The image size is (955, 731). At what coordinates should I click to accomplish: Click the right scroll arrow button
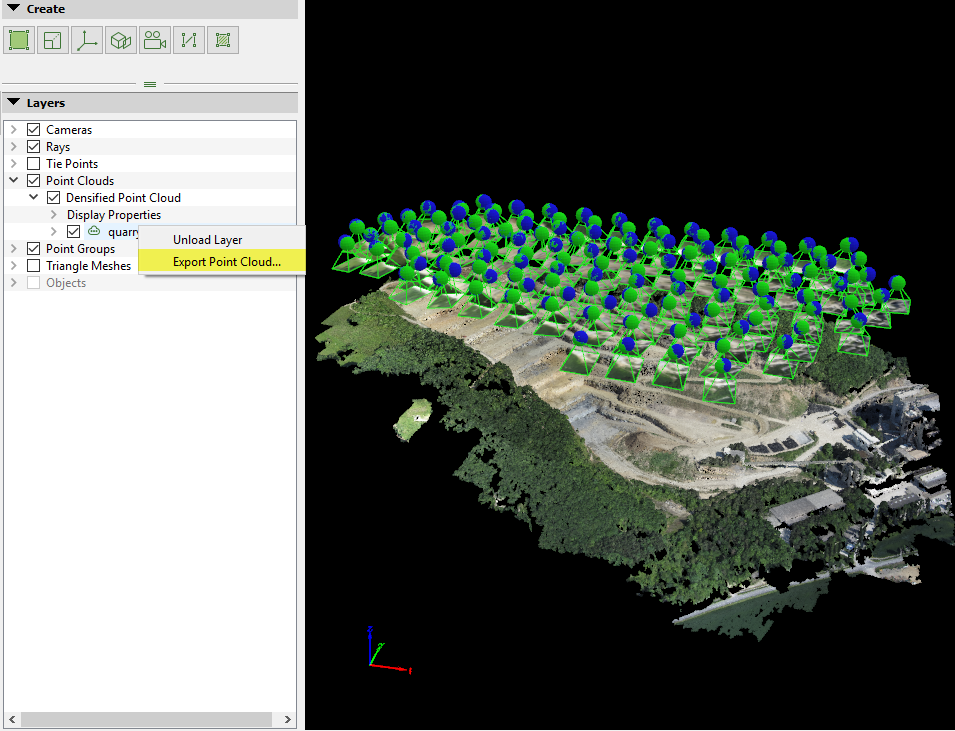pyautogui.click(x=288, y=719)
